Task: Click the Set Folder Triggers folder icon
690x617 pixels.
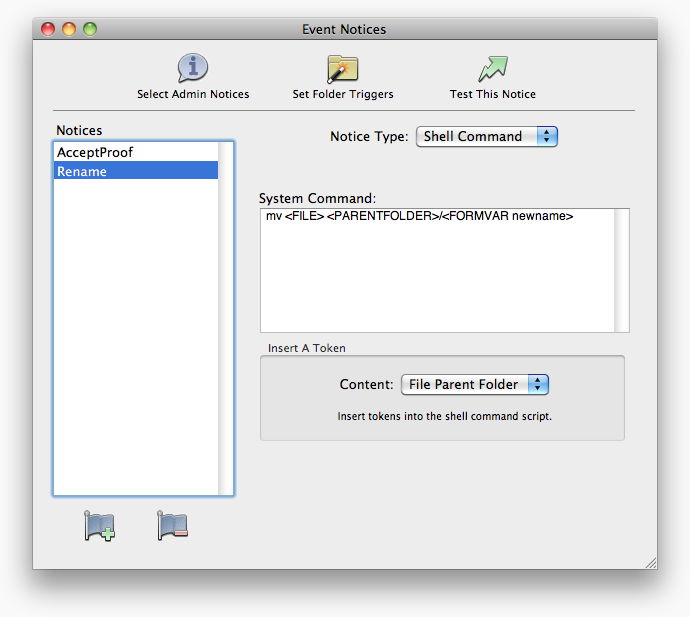Action: pos(342,68)
